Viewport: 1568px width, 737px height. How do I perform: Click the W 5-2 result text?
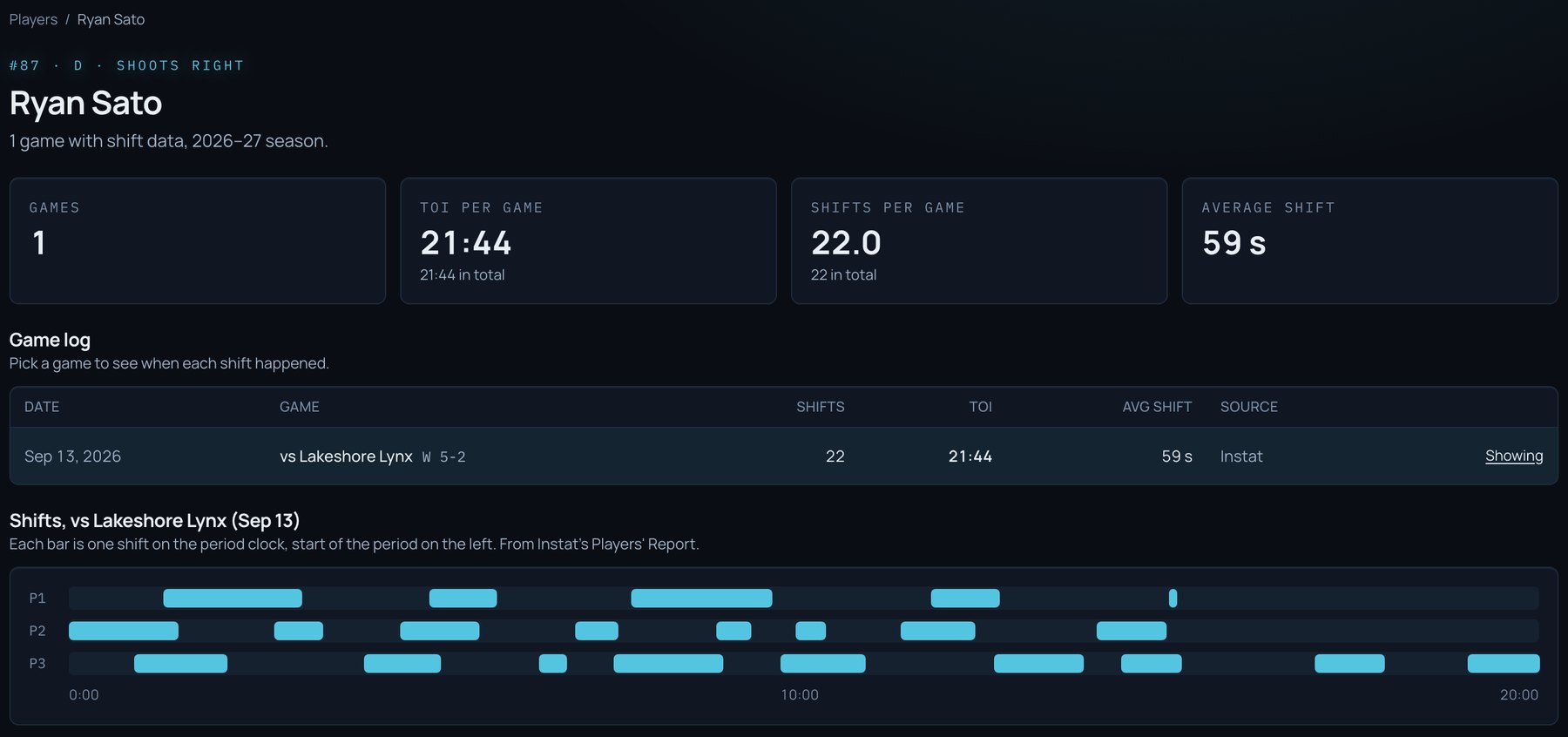pyautogui.click(x=444, y=457)
